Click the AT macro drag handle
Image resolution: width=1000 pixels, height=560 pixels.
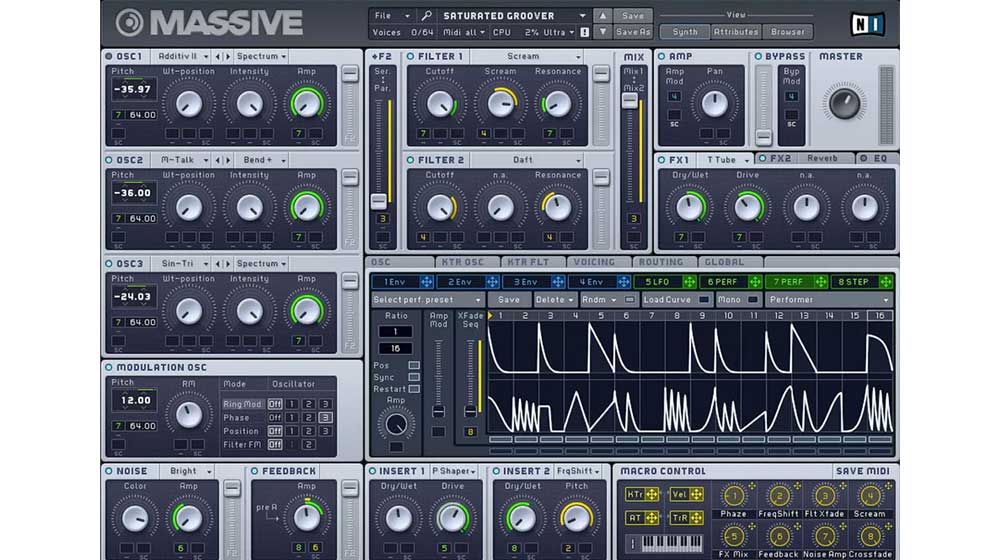pos(651,518)
